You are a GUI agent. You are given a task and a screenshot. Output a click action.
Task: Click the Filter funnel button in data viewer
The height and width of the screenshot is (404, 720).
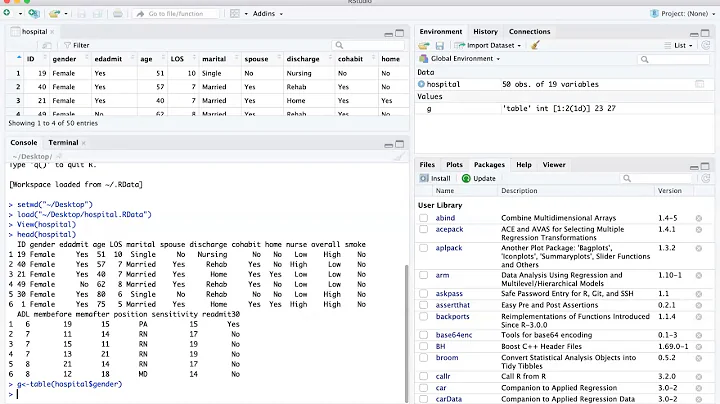point(77,45)
